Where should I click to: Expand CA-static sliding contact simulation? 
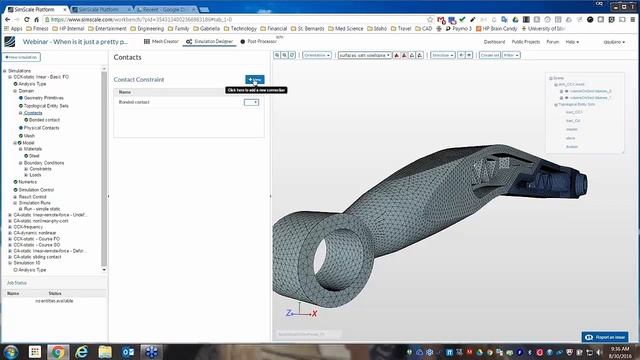click(x=10, y=257)
